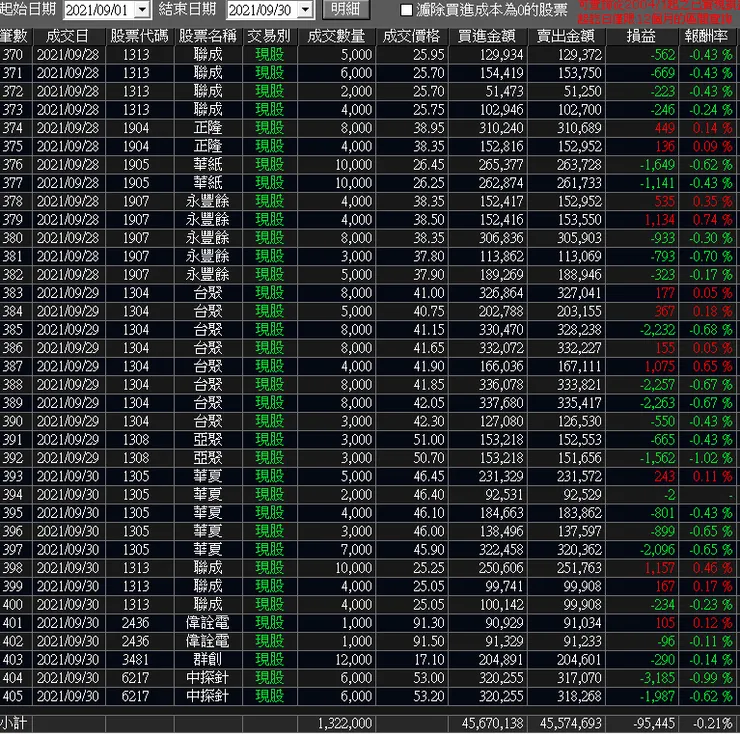Click the 明細 button
Viewport: 740px width, 734px height.
click(x=346, y=9)
